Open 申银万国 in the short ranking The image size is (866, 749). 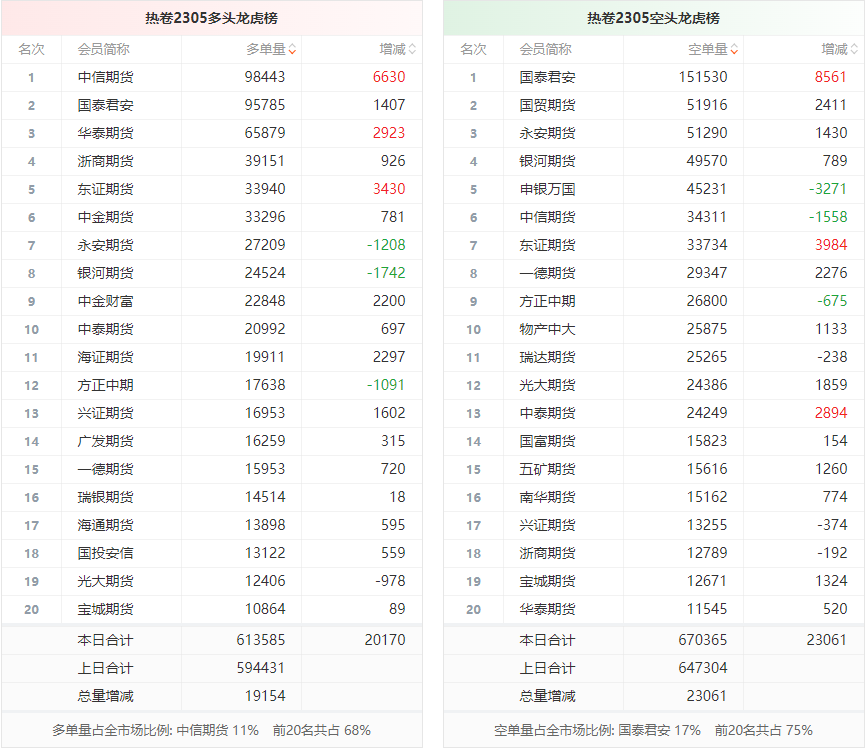coord(547,189)
